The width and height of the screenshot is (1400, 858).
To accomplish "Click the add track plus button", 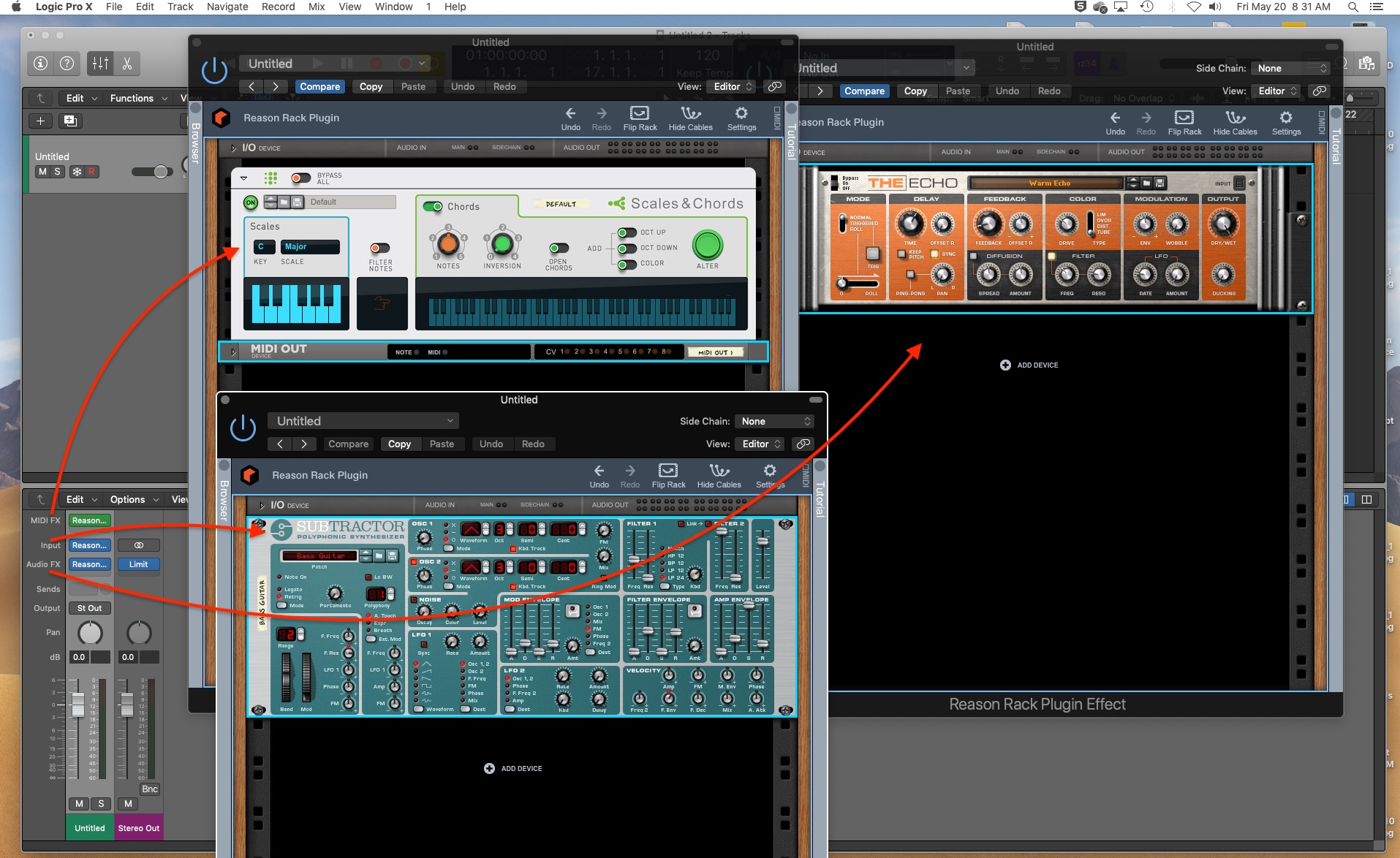I will tap(41, 121).
